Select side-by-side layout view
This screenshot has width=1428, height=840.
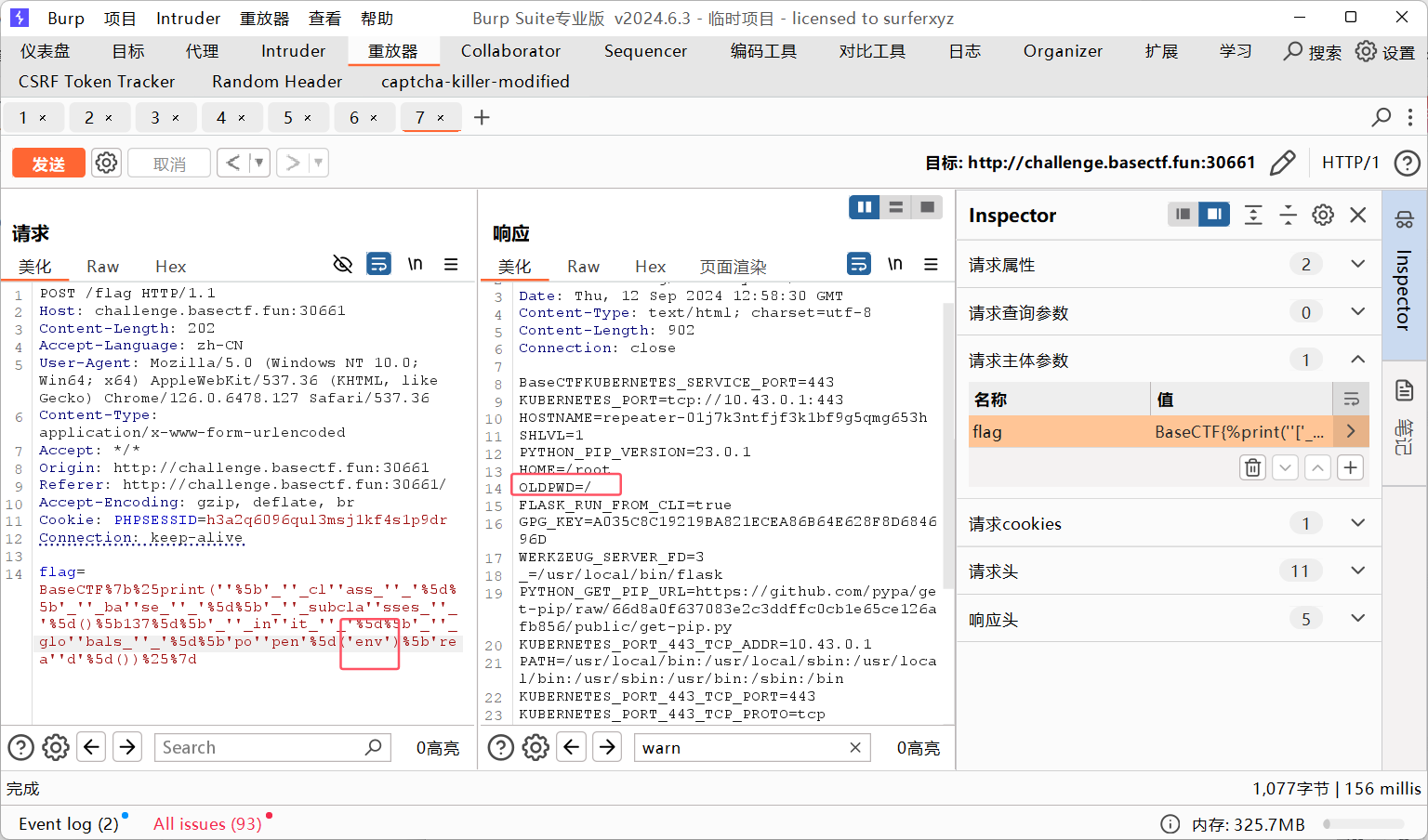(865, 207)
